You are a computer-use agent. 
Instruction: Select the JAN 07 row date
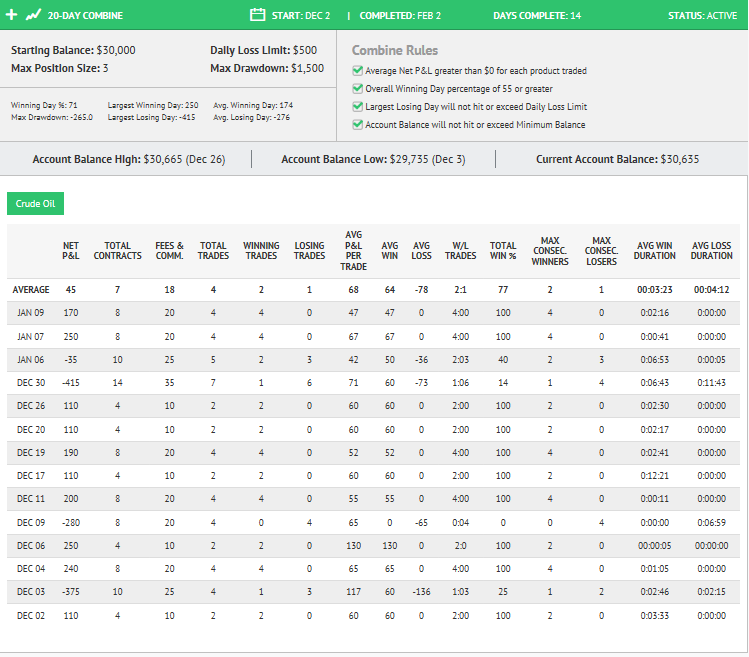(x=31, y=336)
